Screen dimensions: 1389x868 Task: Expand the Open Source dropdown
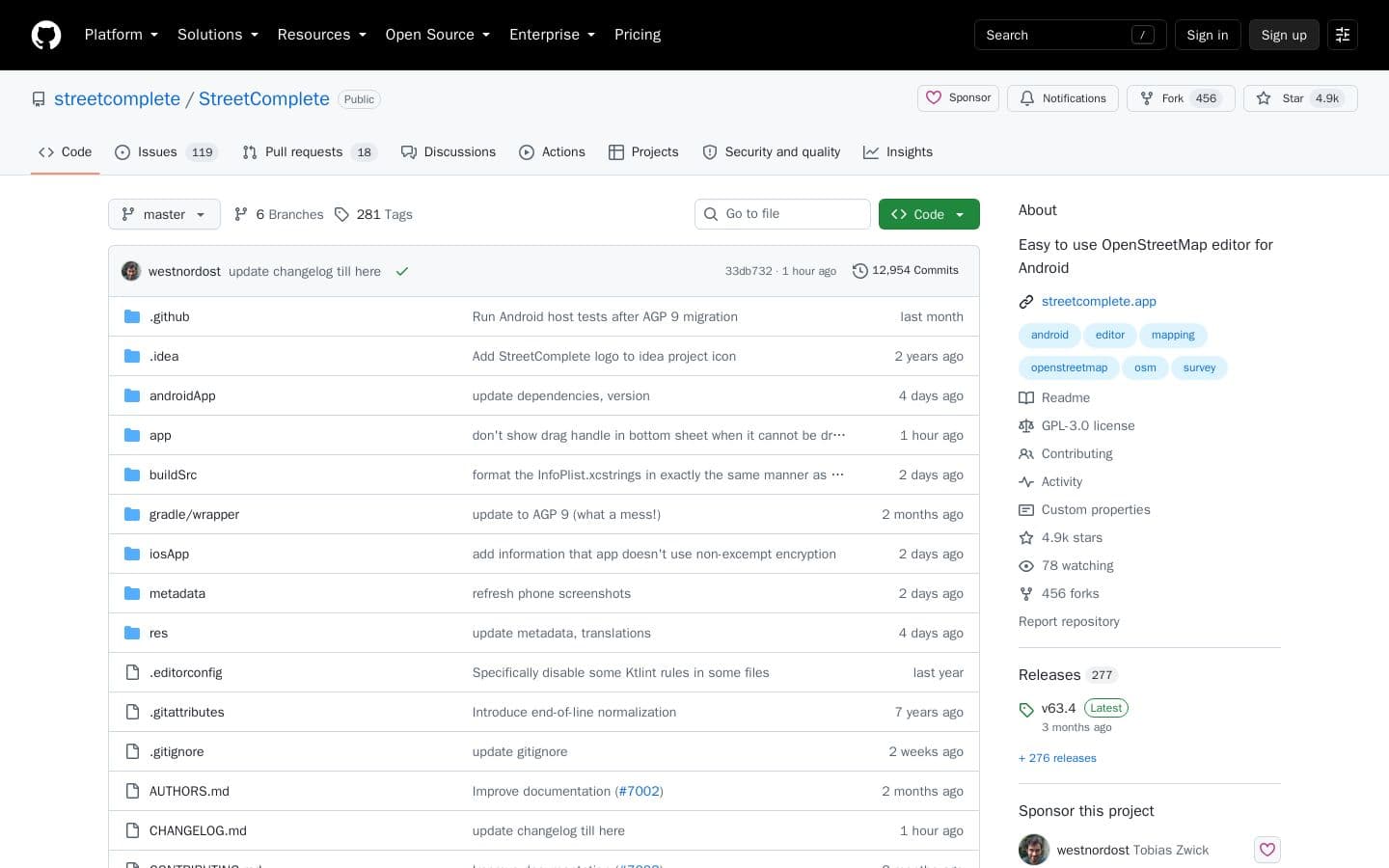pos(438,35)
